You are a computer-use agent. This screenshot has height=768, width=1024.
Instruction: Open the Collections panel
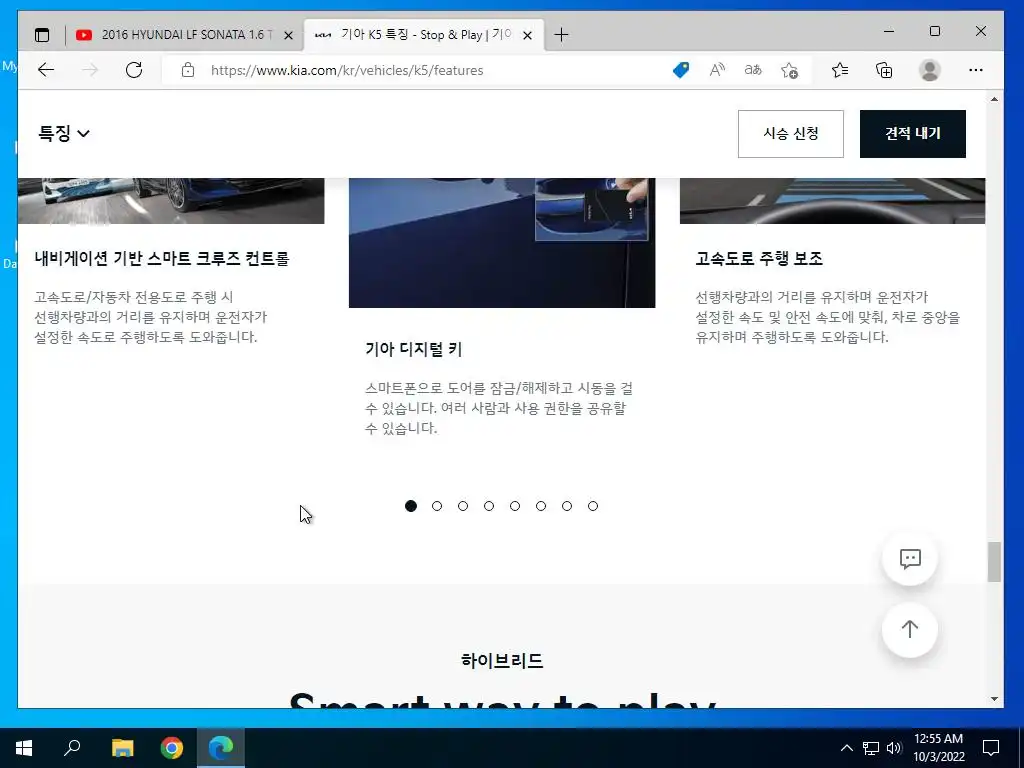pyautogui.click(x=884, y=70)
